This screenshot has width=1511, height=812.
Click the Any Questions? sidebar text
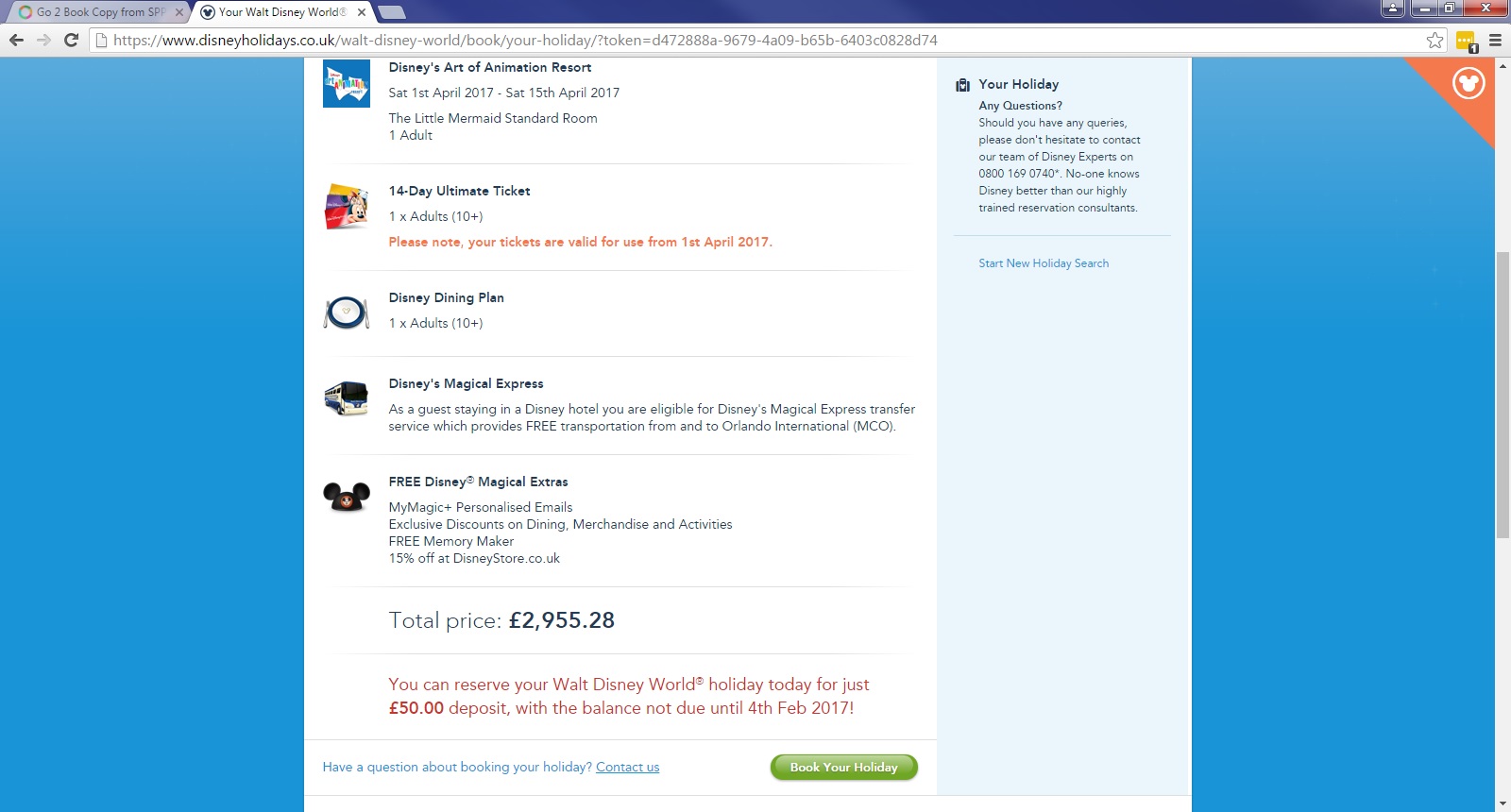coord(1021,106)
